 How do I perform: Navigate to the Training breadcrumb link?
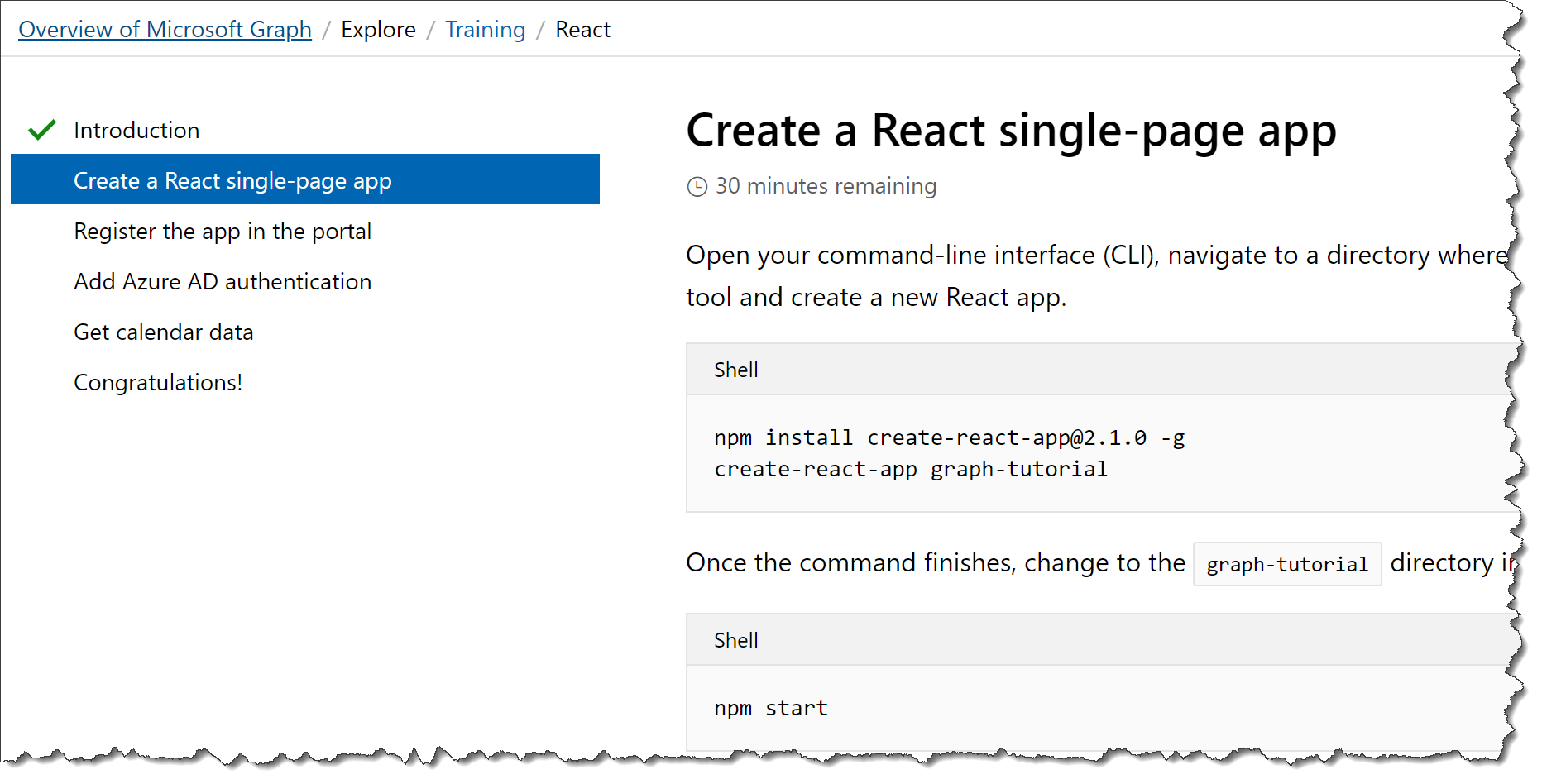(x=485, y=29)
